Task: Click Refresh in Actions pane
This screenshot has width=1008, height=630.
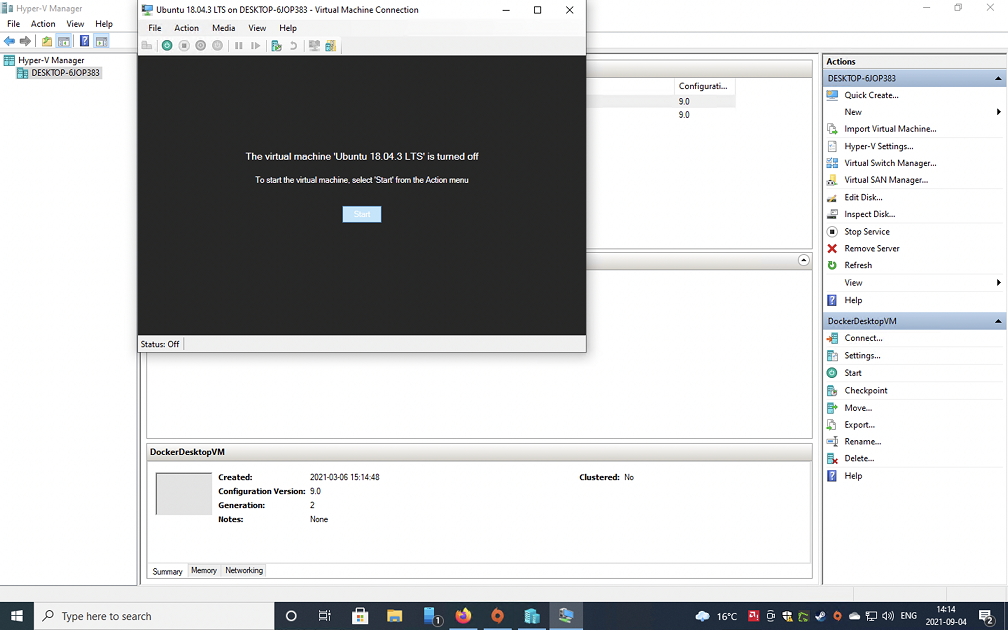Action: (x=858, y=265)
